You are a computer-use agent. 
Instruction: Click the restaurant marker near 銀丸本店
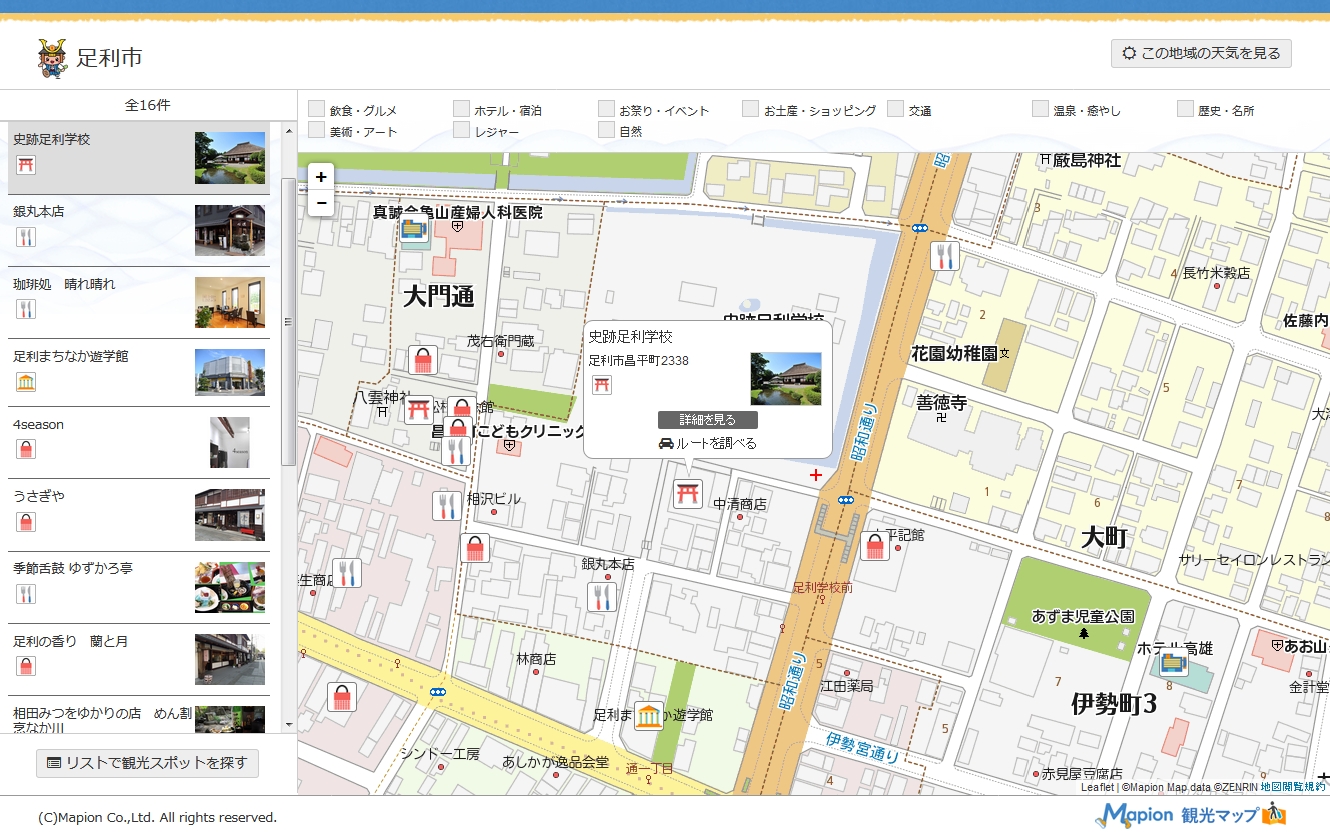pyautogui.click(x=601, y=597)
